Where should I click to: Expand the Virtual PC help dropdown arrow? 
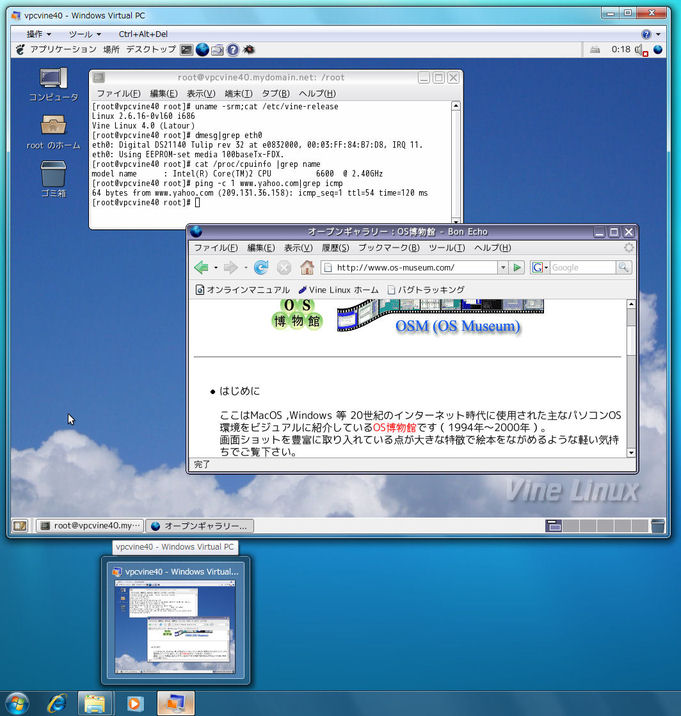[658, 34]
